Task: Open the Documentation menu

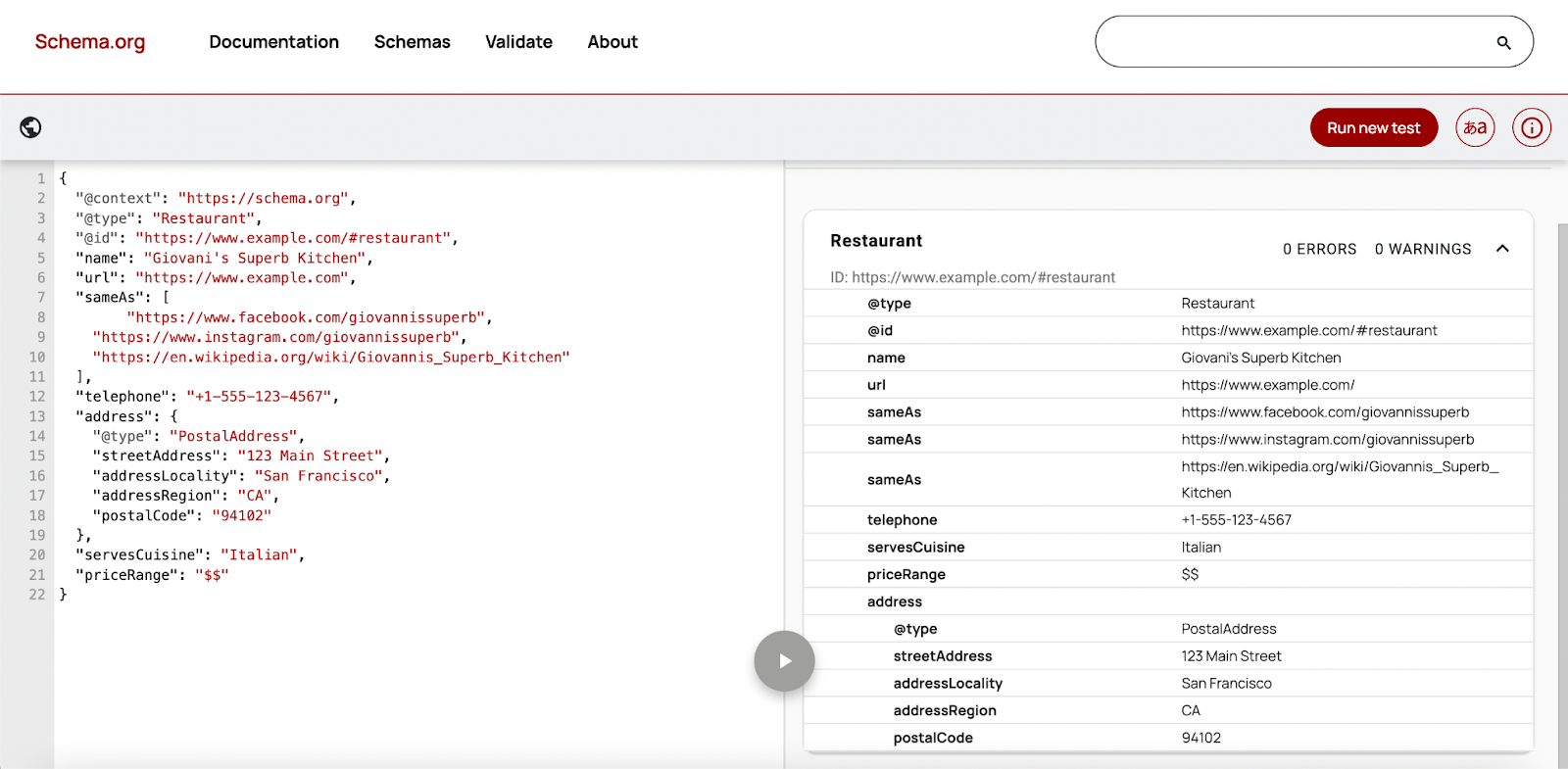Action: pyautogui.click(x=274, y=42)
